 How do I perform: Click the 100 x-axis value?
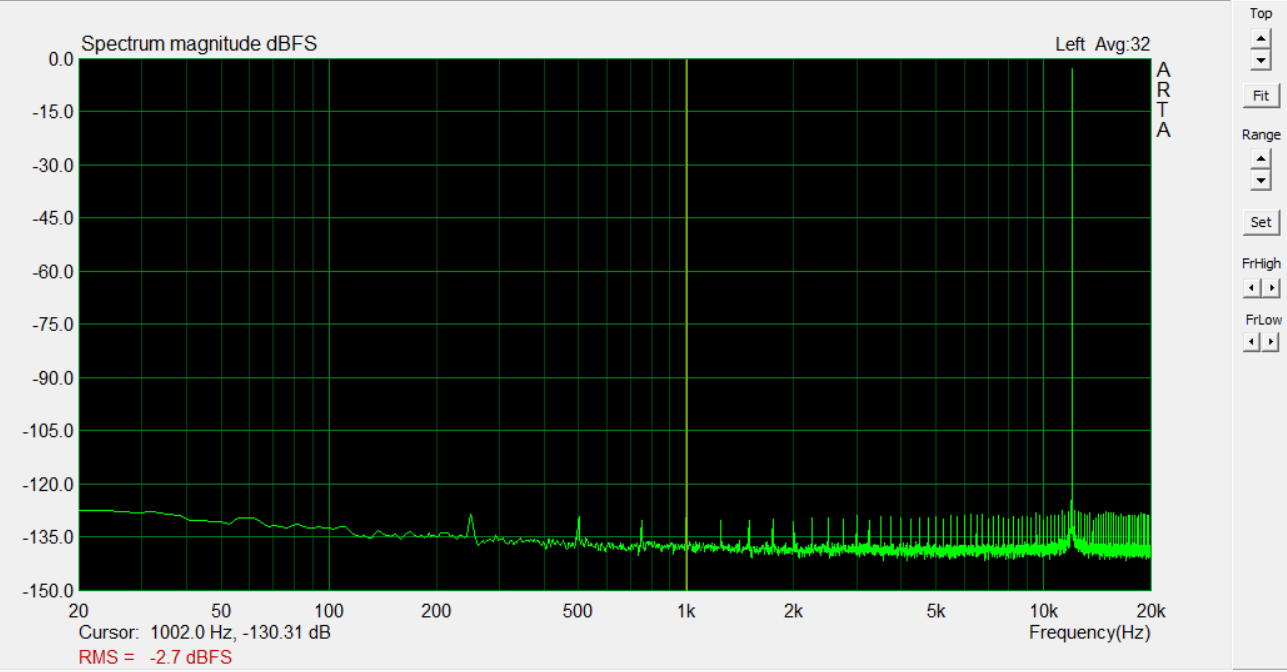[329, 611]
